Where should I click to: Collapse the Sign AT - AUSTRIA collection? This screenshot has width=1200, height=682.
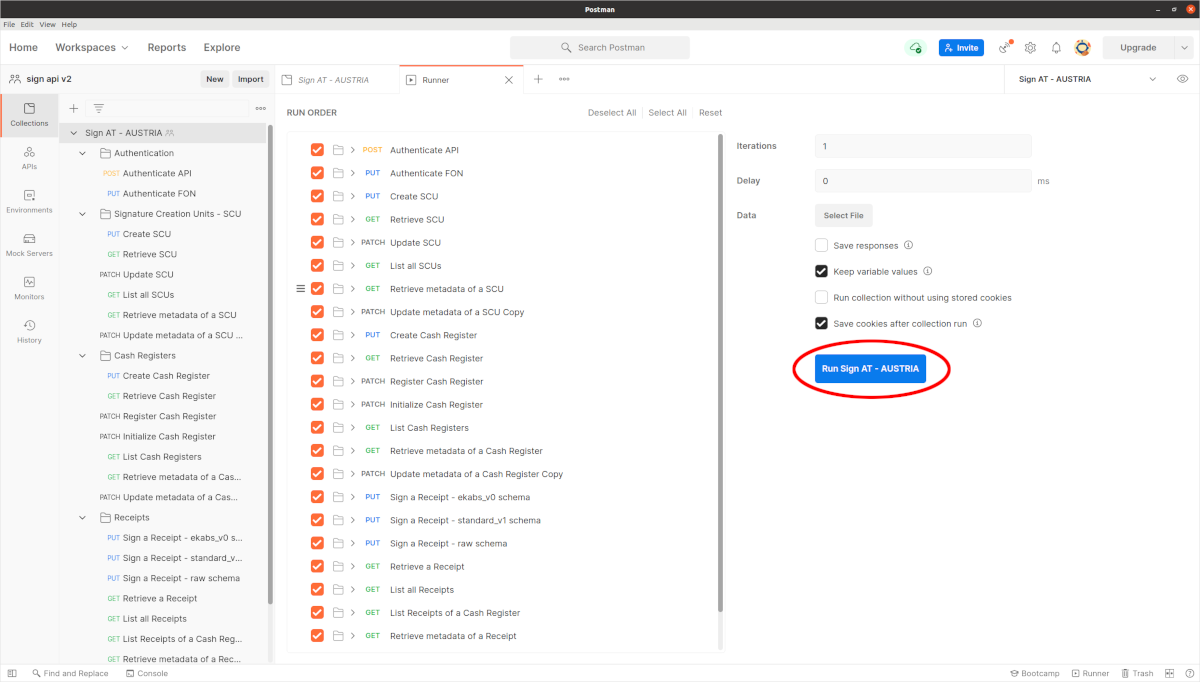click(73, 133)
